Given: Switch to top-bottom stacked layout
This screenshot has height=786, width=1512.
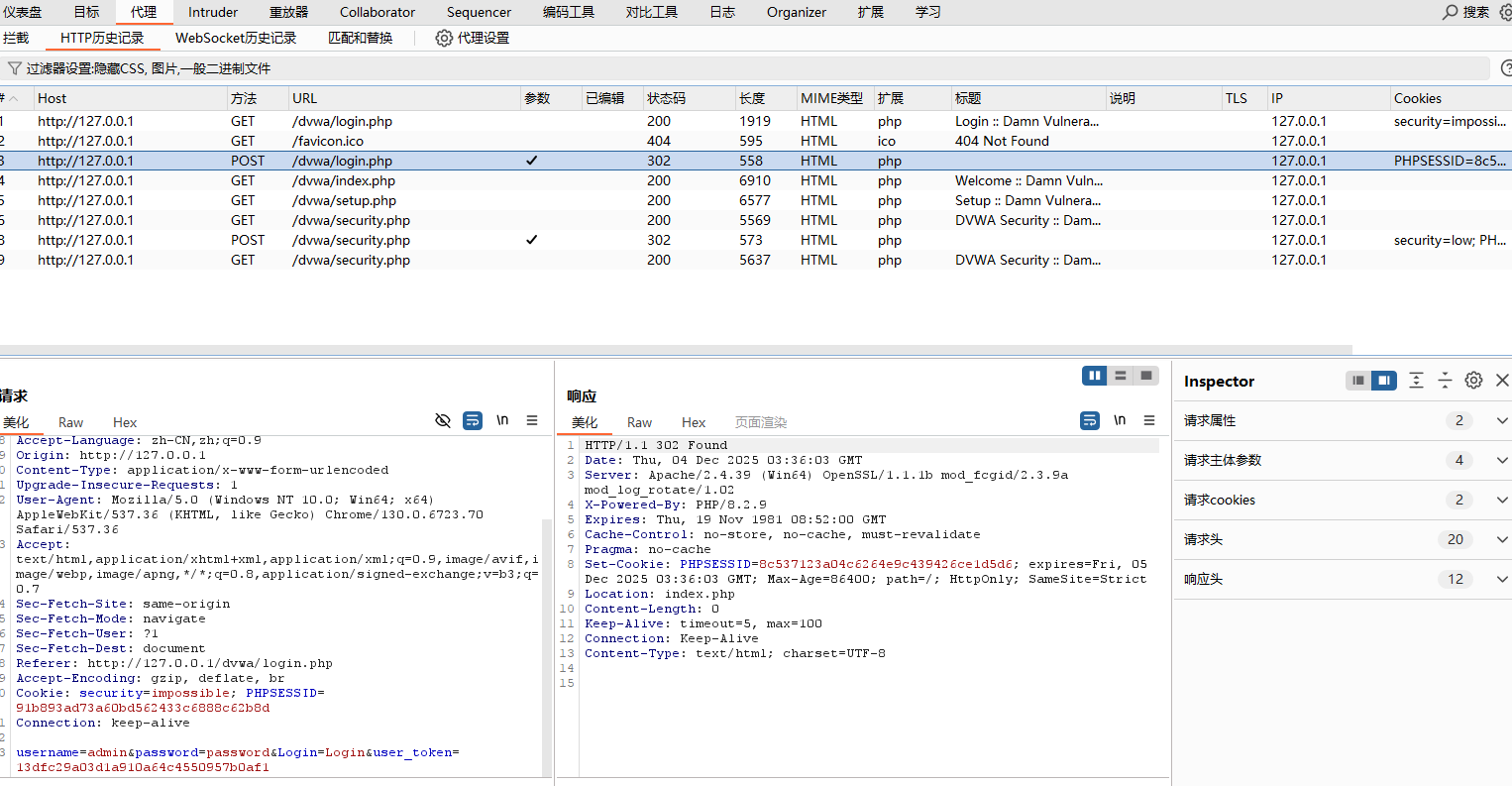Looking at the screenshot, I should pyautogui.click(x=1121, y=376).
